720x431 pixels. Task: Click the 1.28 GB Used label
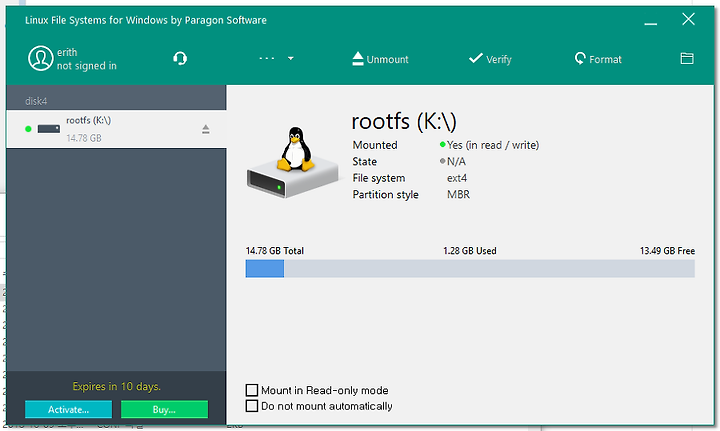click(470, 251)
